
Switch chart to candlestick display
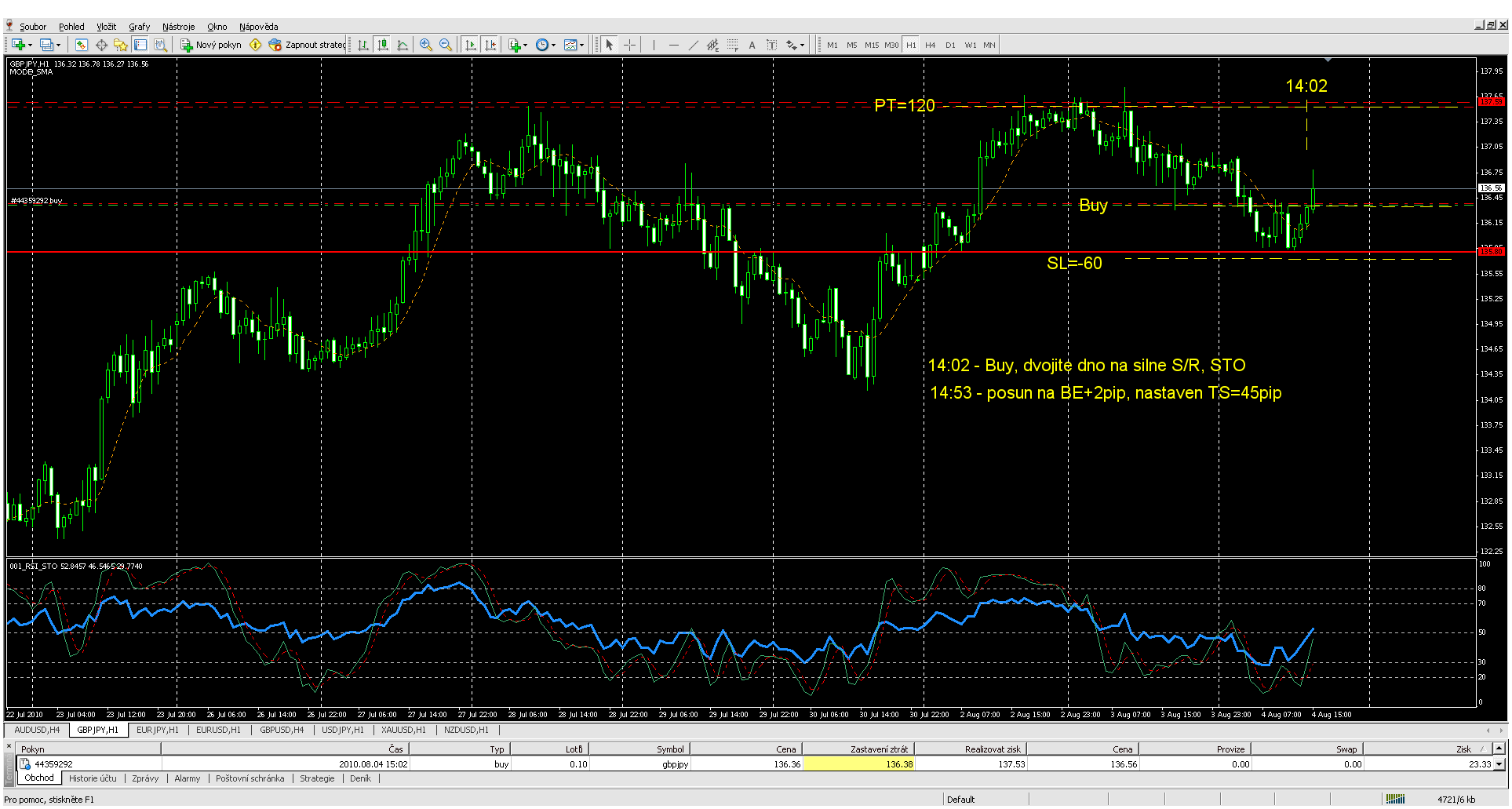click(383, 45)
